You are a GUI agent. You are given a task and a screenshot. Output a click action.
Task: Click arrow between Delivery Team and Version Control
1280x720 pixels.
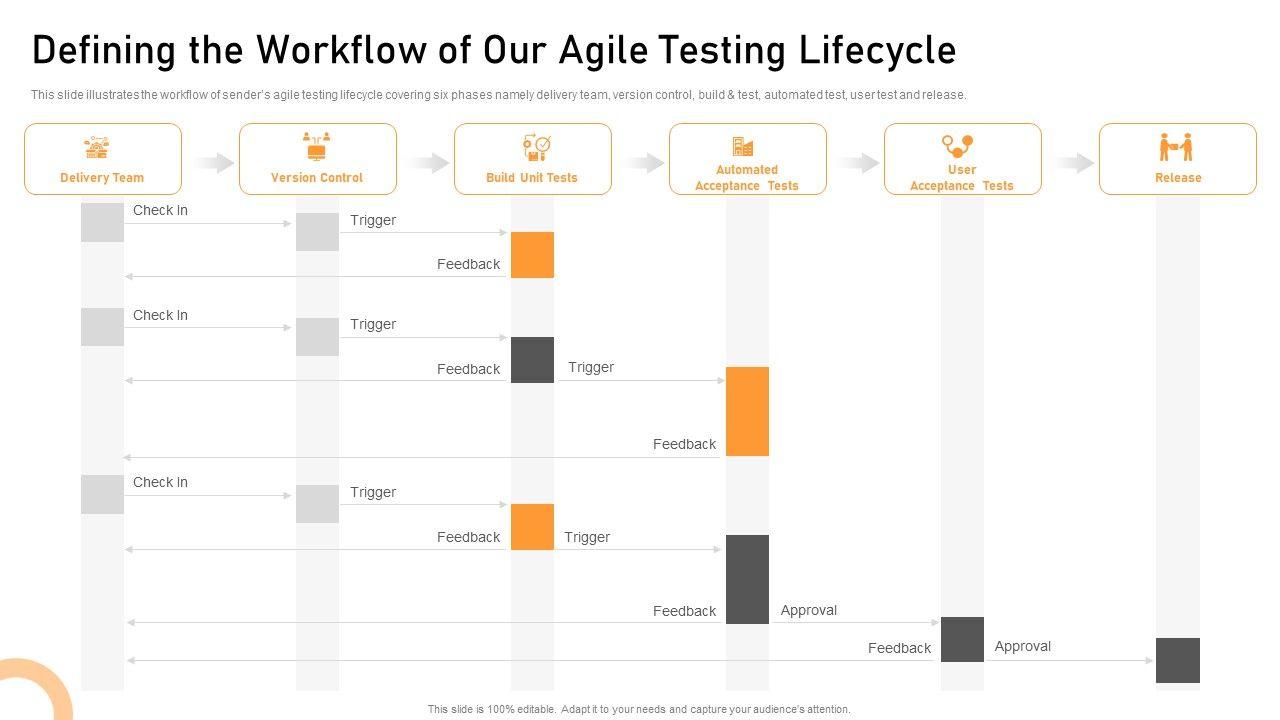click(211, 162)
